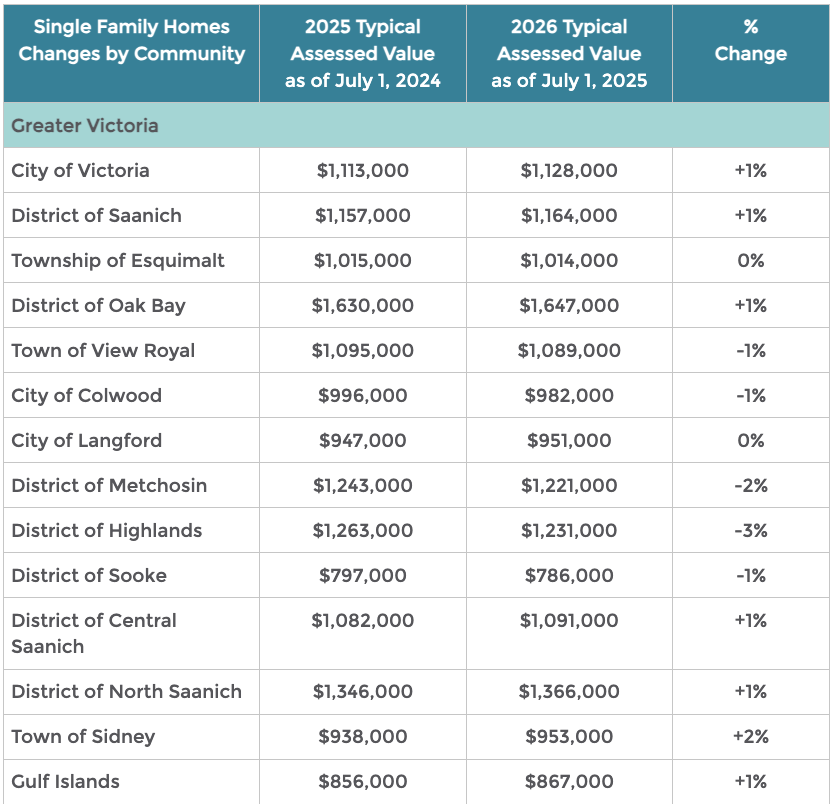Select the 2026 Typical Assessed Value header
The image size is (834, 804).
pyautogui.click(x=569, y=54)
